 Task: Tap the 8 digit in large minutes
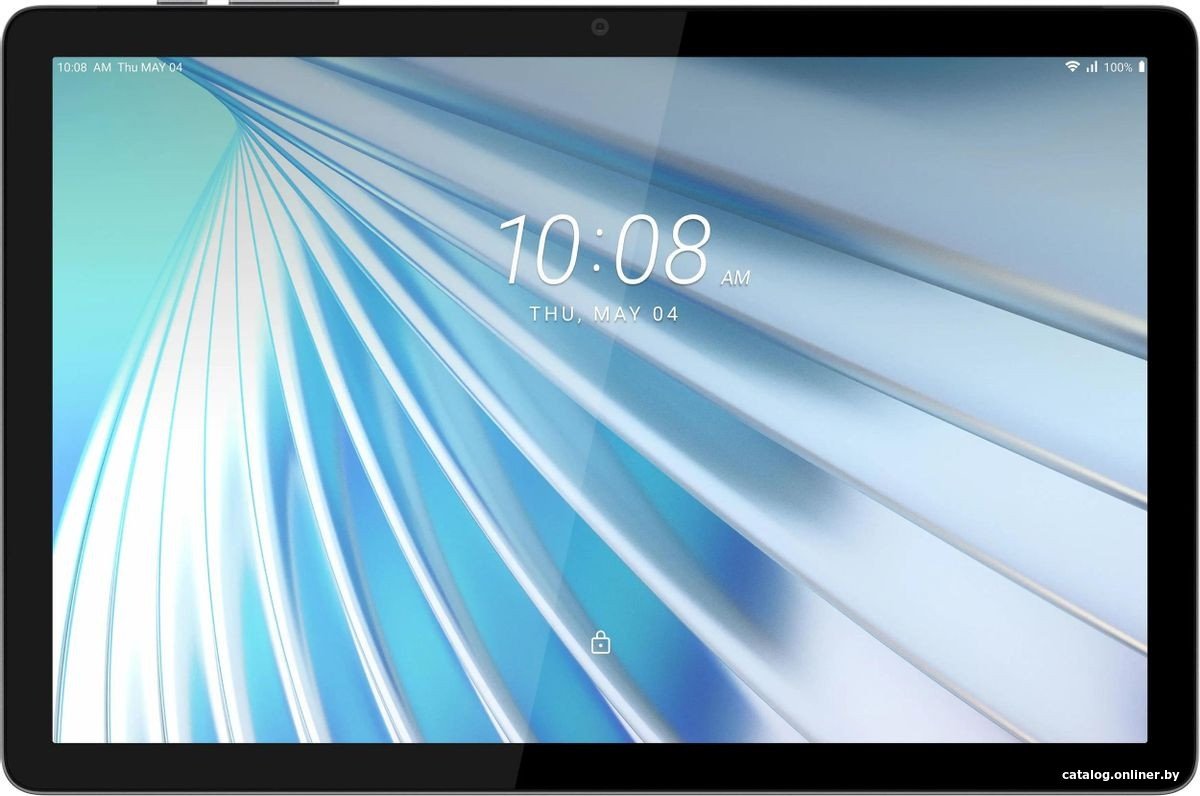(x=688, y=250)
